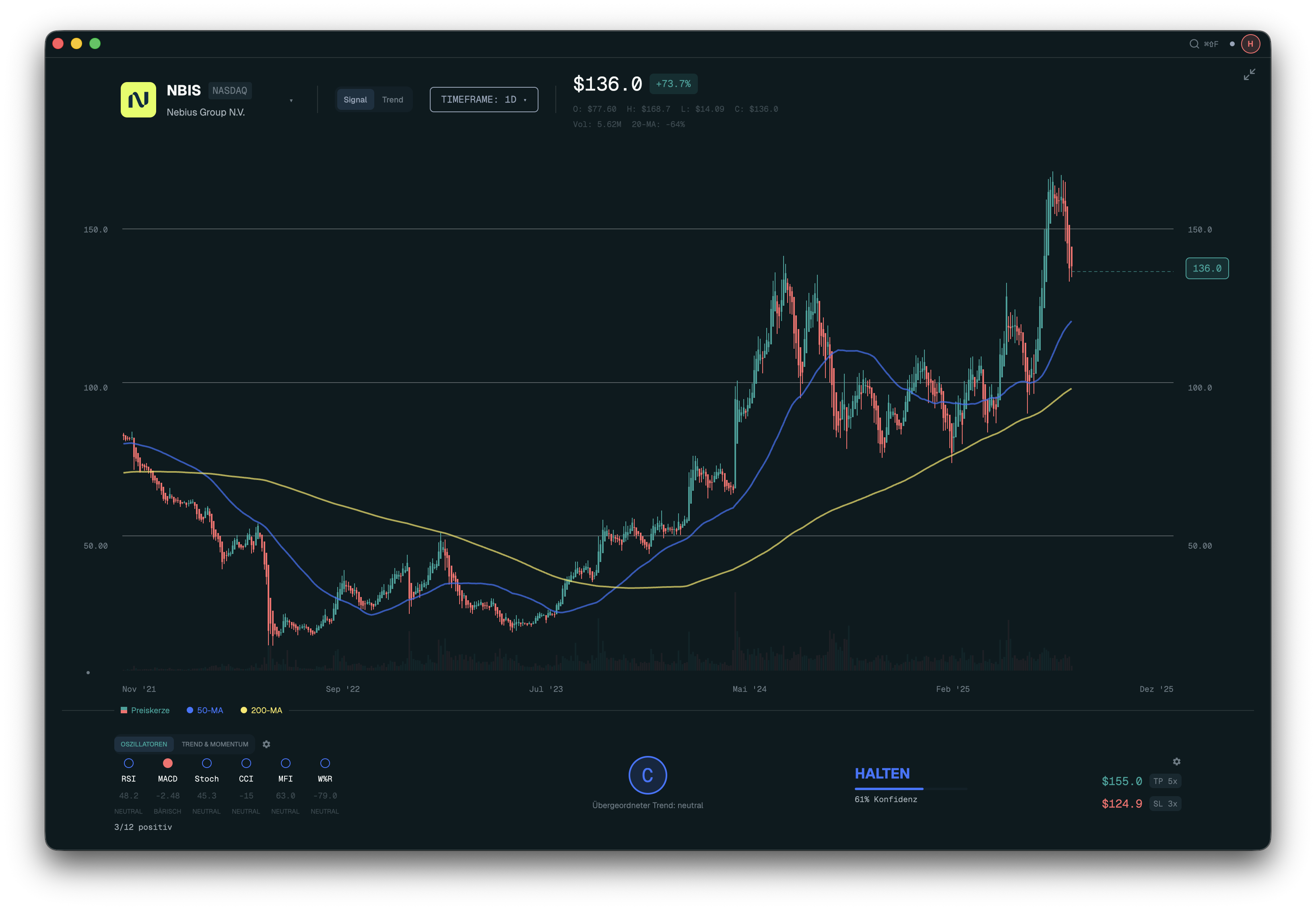Open the 'H' user avatar menu
This screenshot has height=910, width=1316.
coord(1250,43)
